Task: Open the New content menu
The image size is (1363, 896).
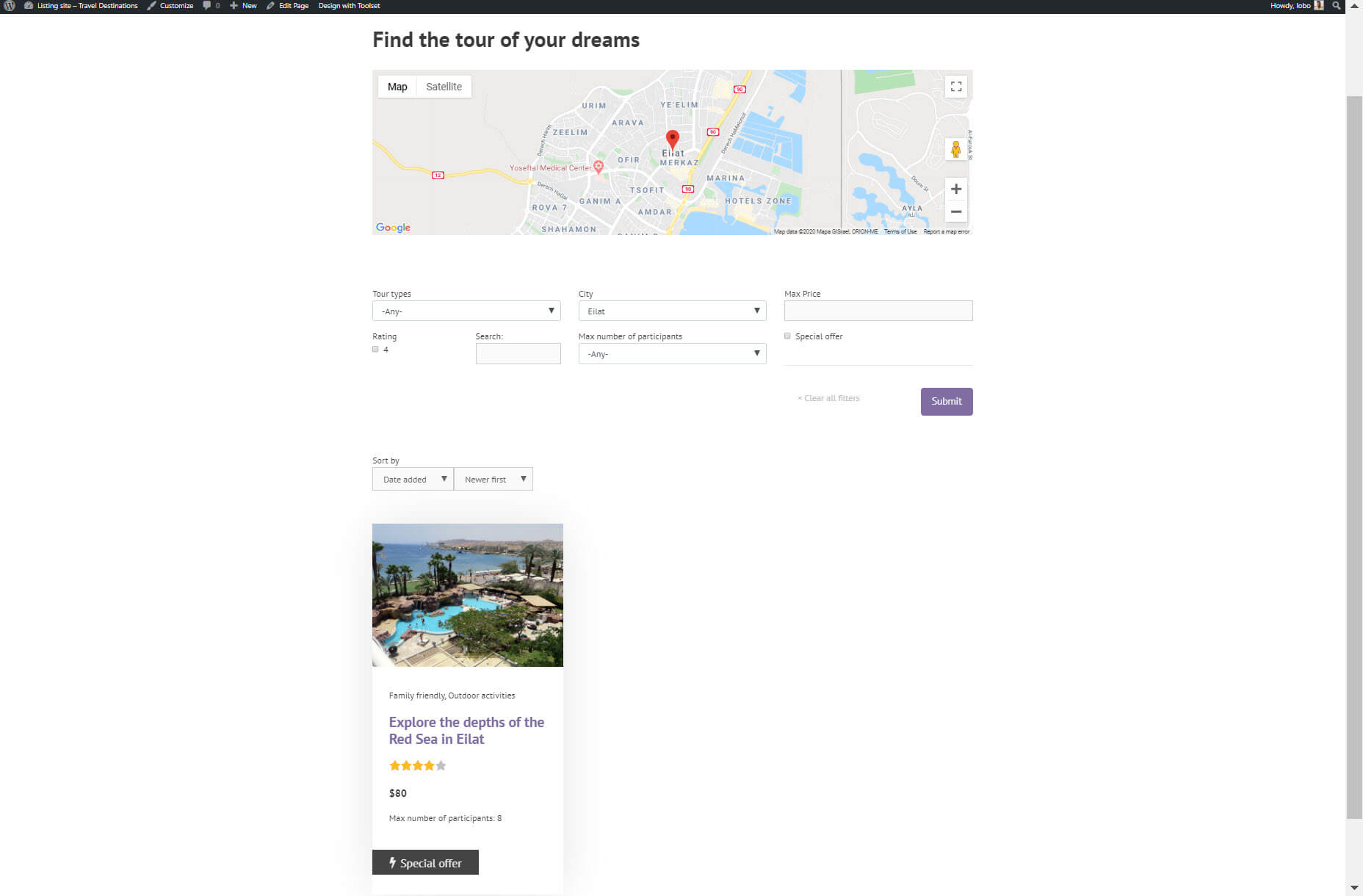Action: [243, 6]
